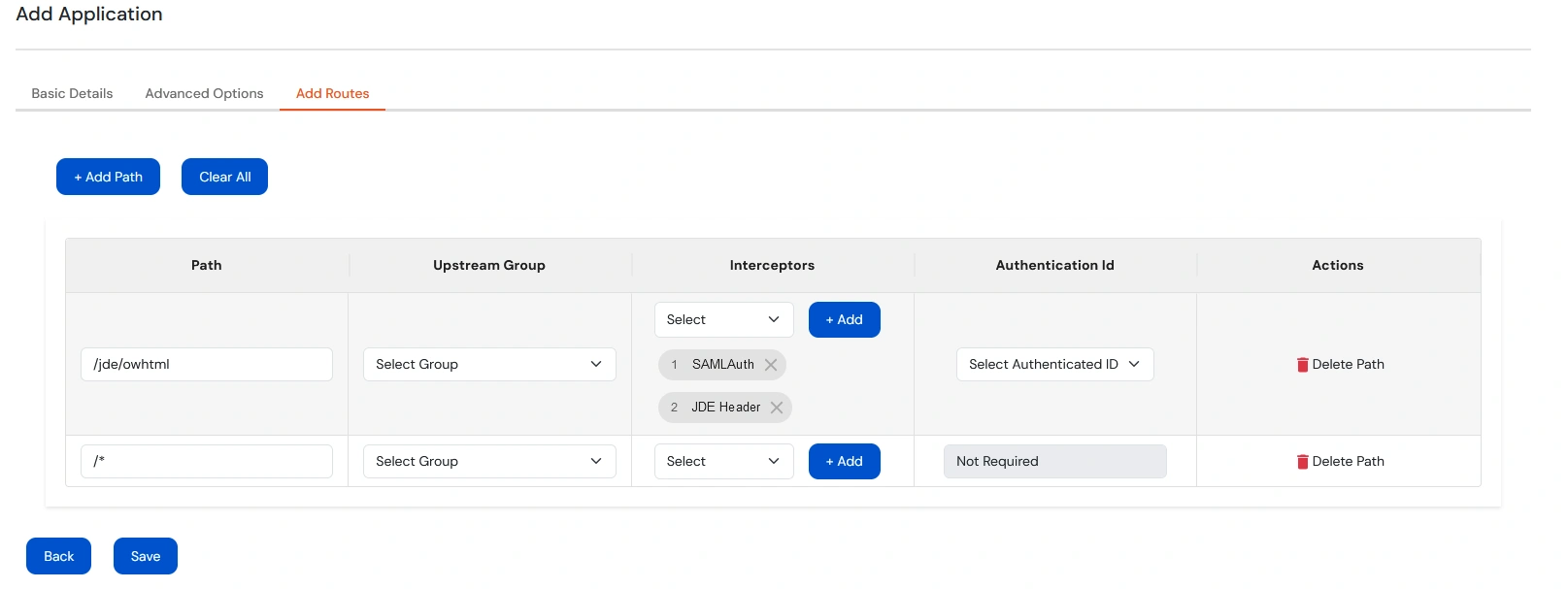Click the Interceptors column header

click(x=772, y=265)
